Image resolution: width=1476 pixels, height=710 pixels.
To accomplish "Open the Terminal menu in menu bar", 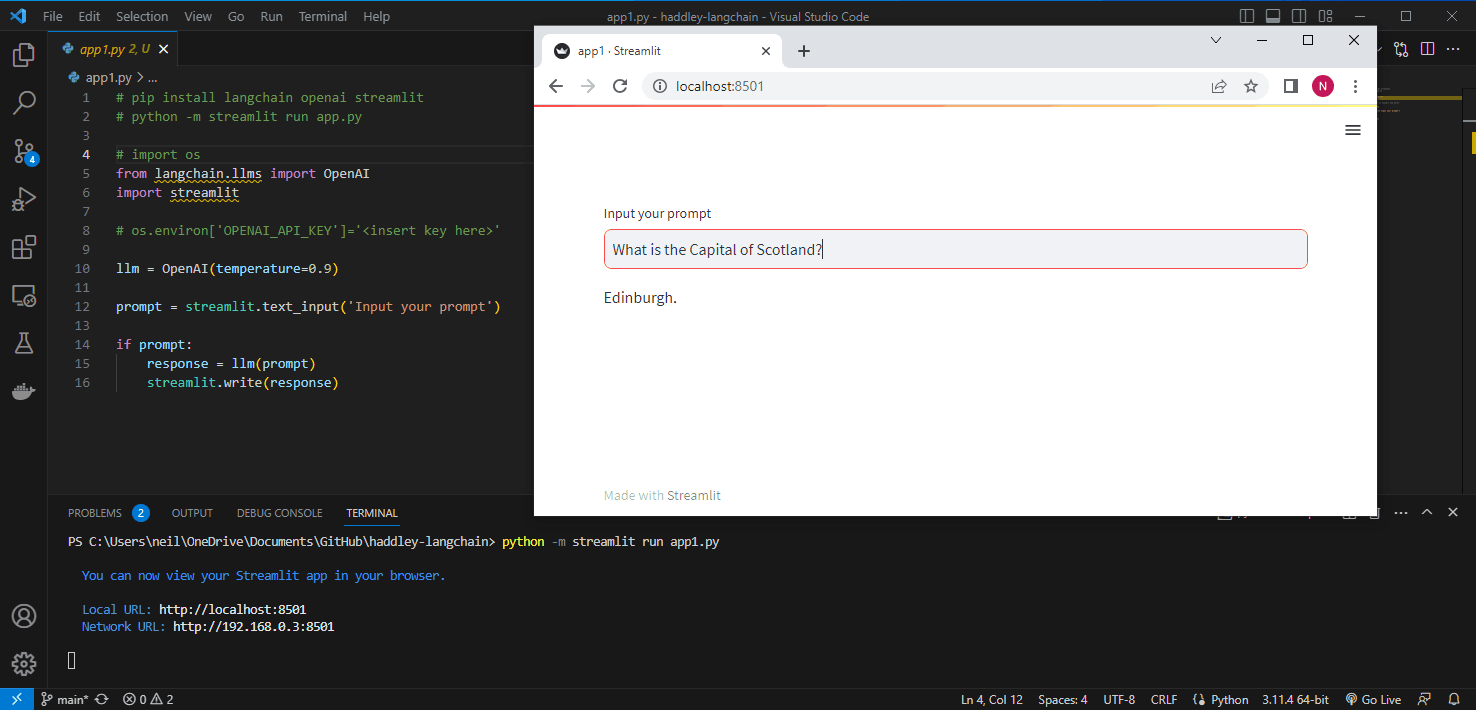I will coord(322,16).
